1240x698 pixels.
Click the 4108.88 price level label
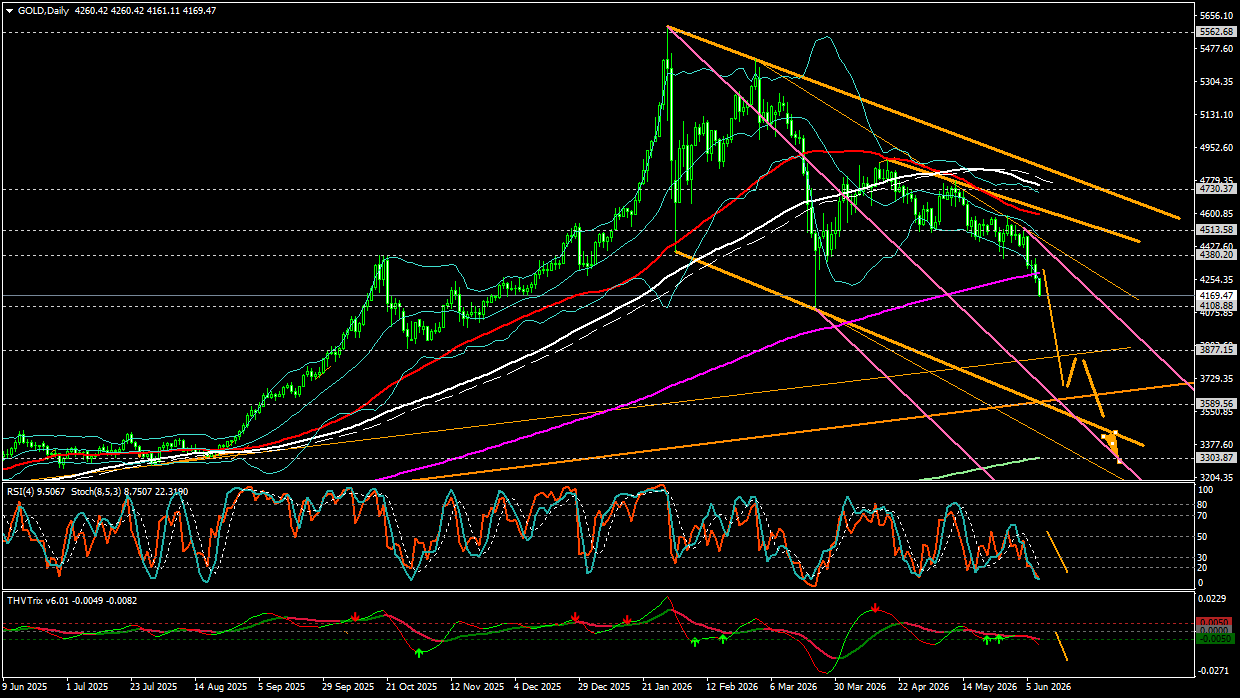pyautogui.click(x=1217, y=306)
